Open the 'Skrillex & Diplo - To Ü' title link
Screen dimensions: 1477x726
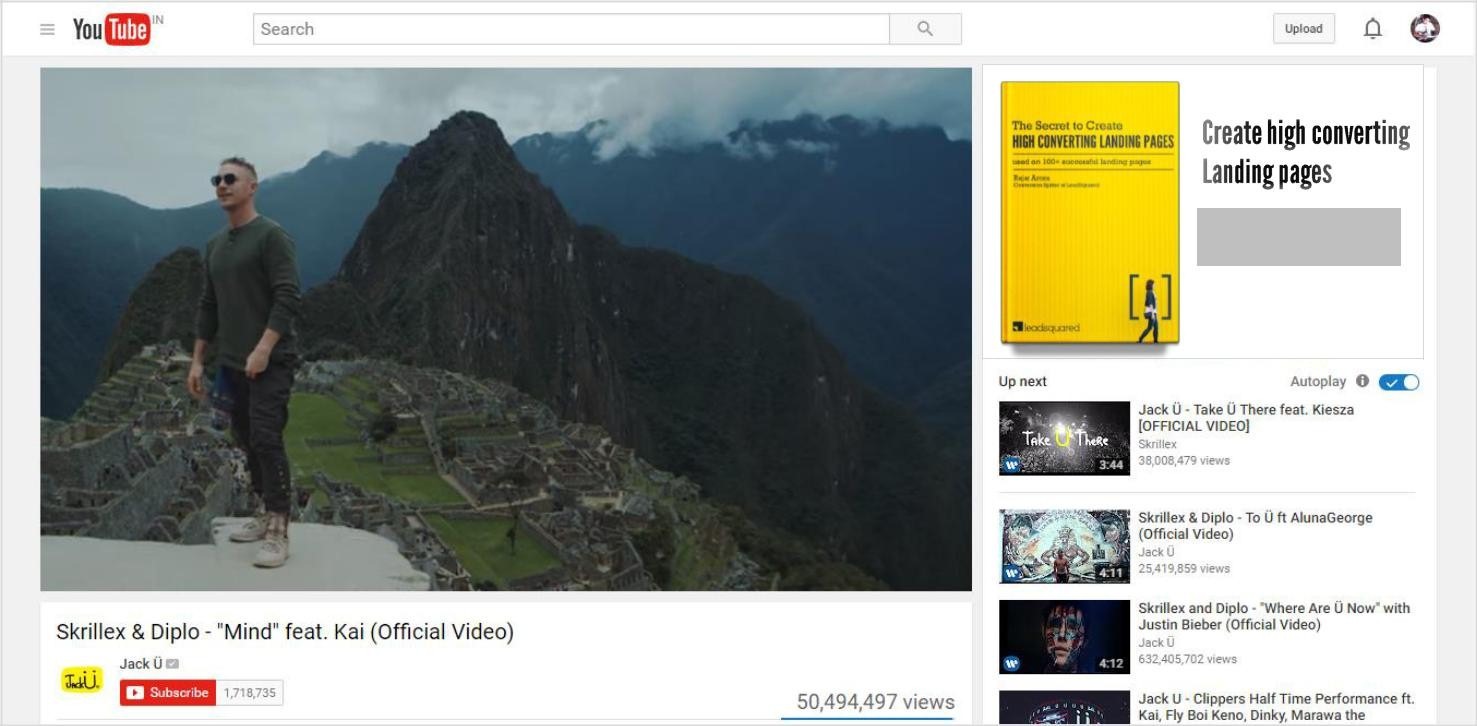1255,526
